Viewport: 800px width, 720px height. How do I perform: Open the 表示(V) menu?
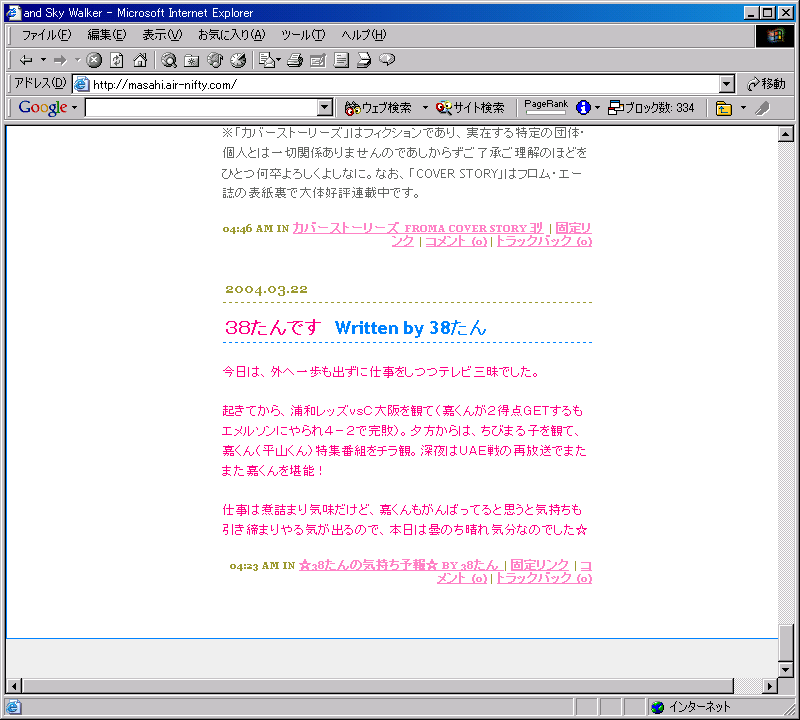pos(162,35)
